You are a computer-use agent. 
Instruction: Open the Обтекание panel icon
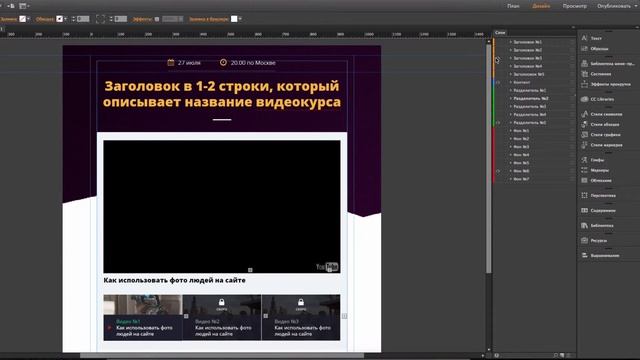click(584, 180)
